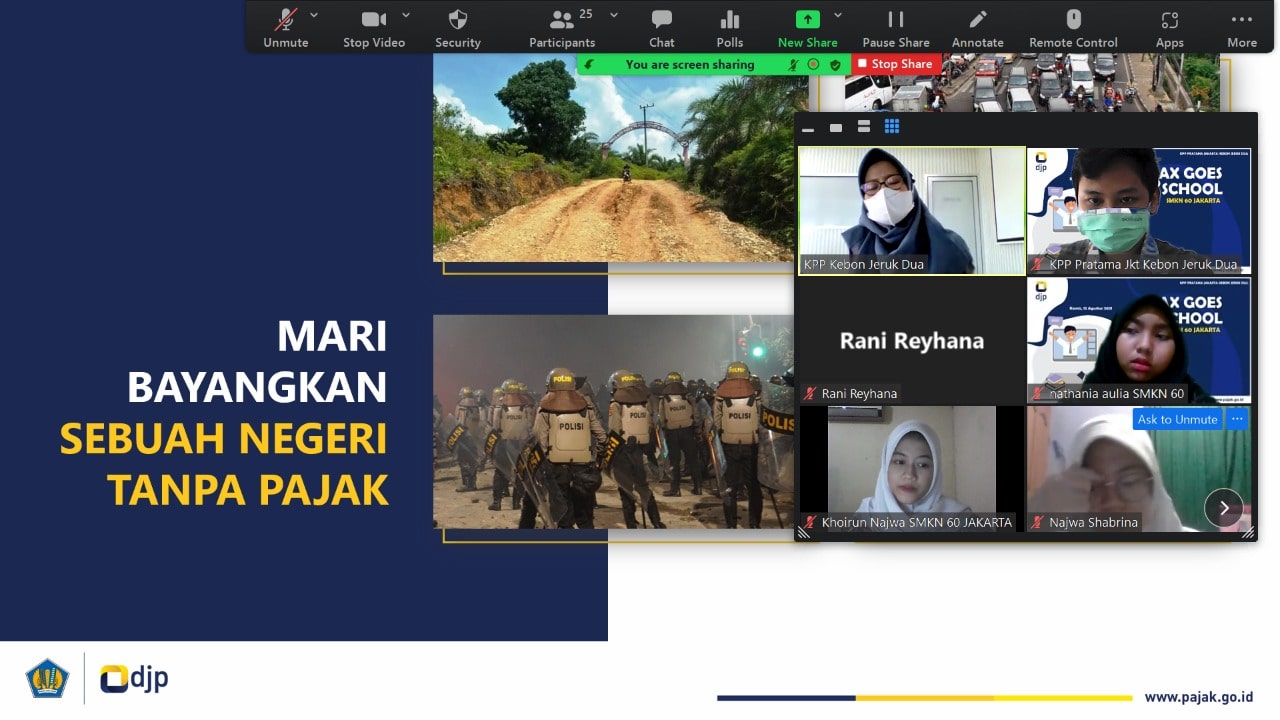Open the More options menu
Image resolution: width=1280 pixels, height=720 pixels.
click(x=1242, y=27)
